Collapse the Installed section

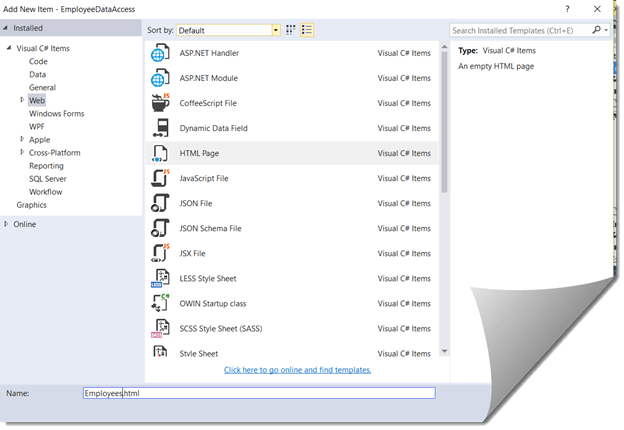point(6,28)
